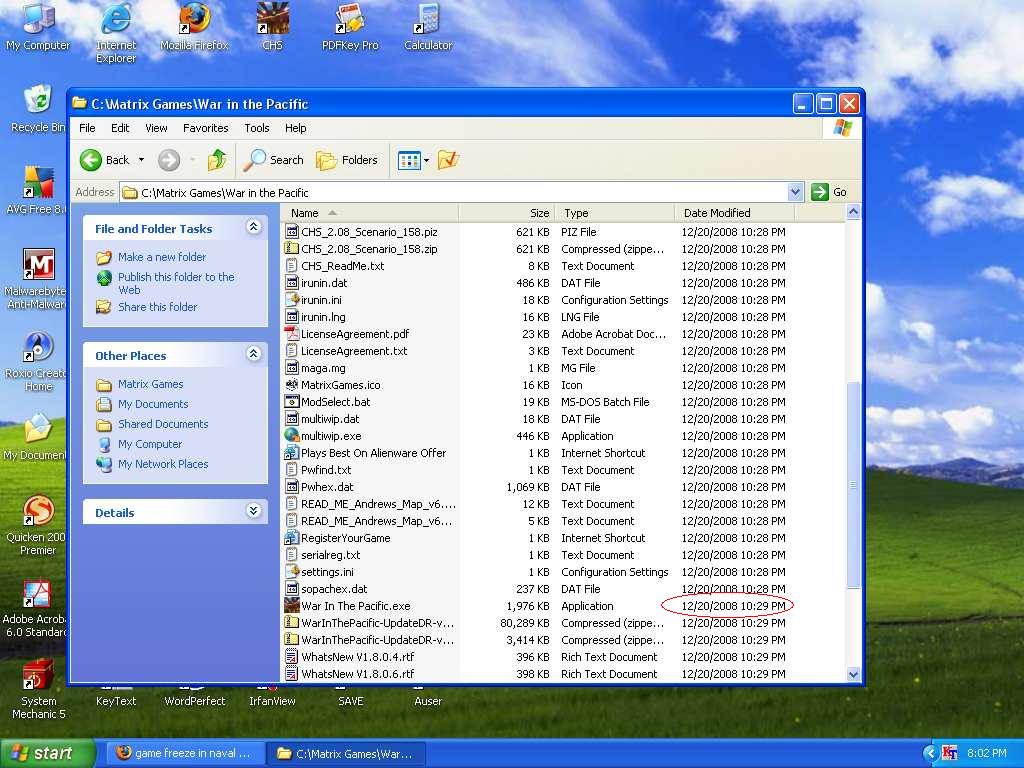
Task: Select the IrfanView item in the taskbar
Action: tap(271, 700)
